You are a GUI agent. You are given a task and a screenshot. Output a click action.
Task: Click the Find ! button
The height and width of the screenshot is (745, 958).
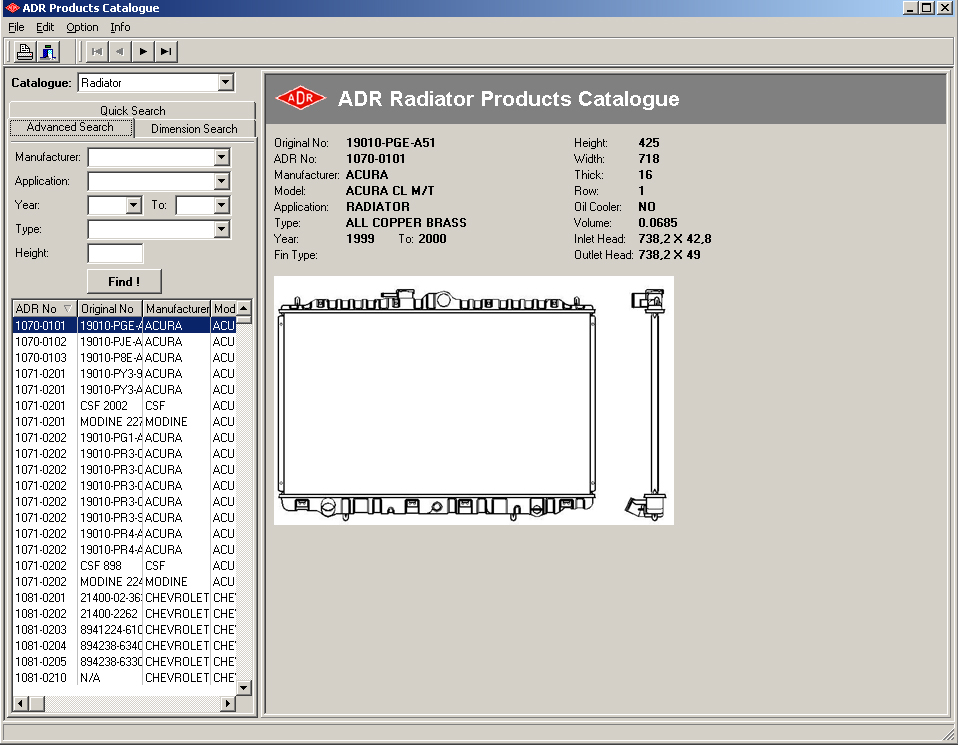[x=124, y=281]
